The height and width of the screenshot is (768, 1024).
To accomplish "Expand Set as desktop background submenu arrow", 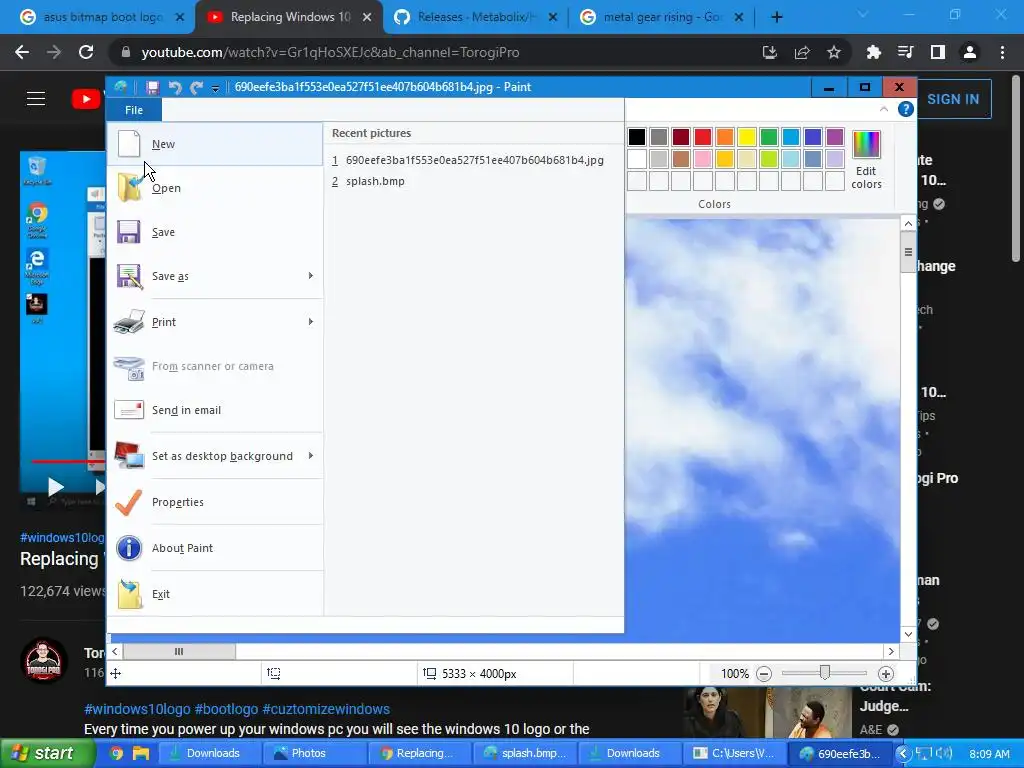I will (x=311, y=455).
